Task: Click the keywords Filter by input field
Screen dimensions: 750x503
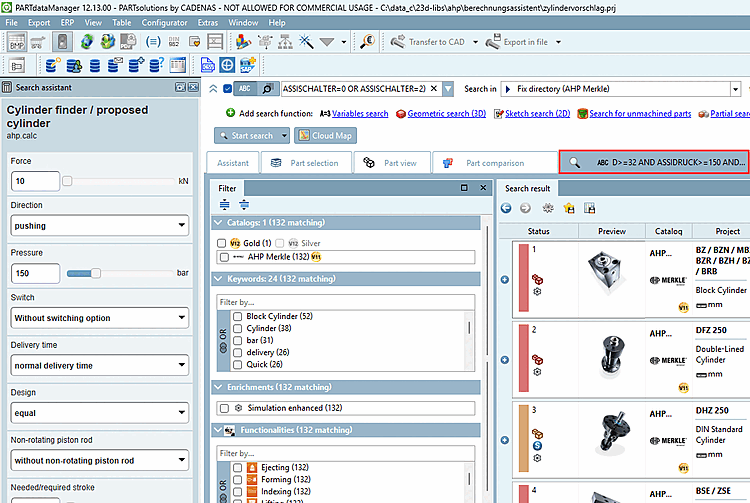Action: pyautogui.click(x=345, y=302)
